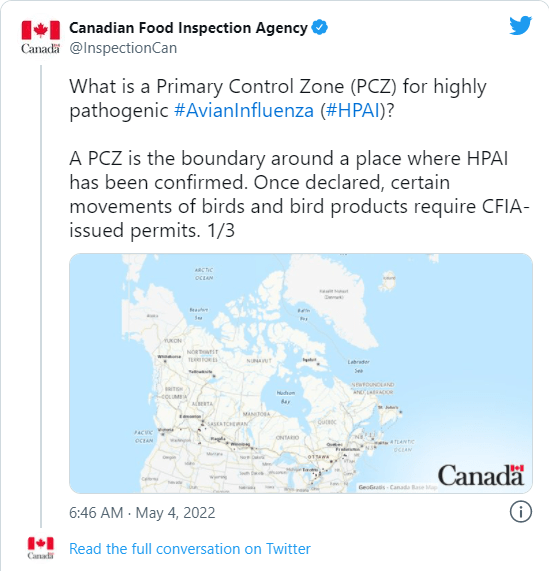
Task: Click the Canada wordmark on the map
Action: click(481, 475)
